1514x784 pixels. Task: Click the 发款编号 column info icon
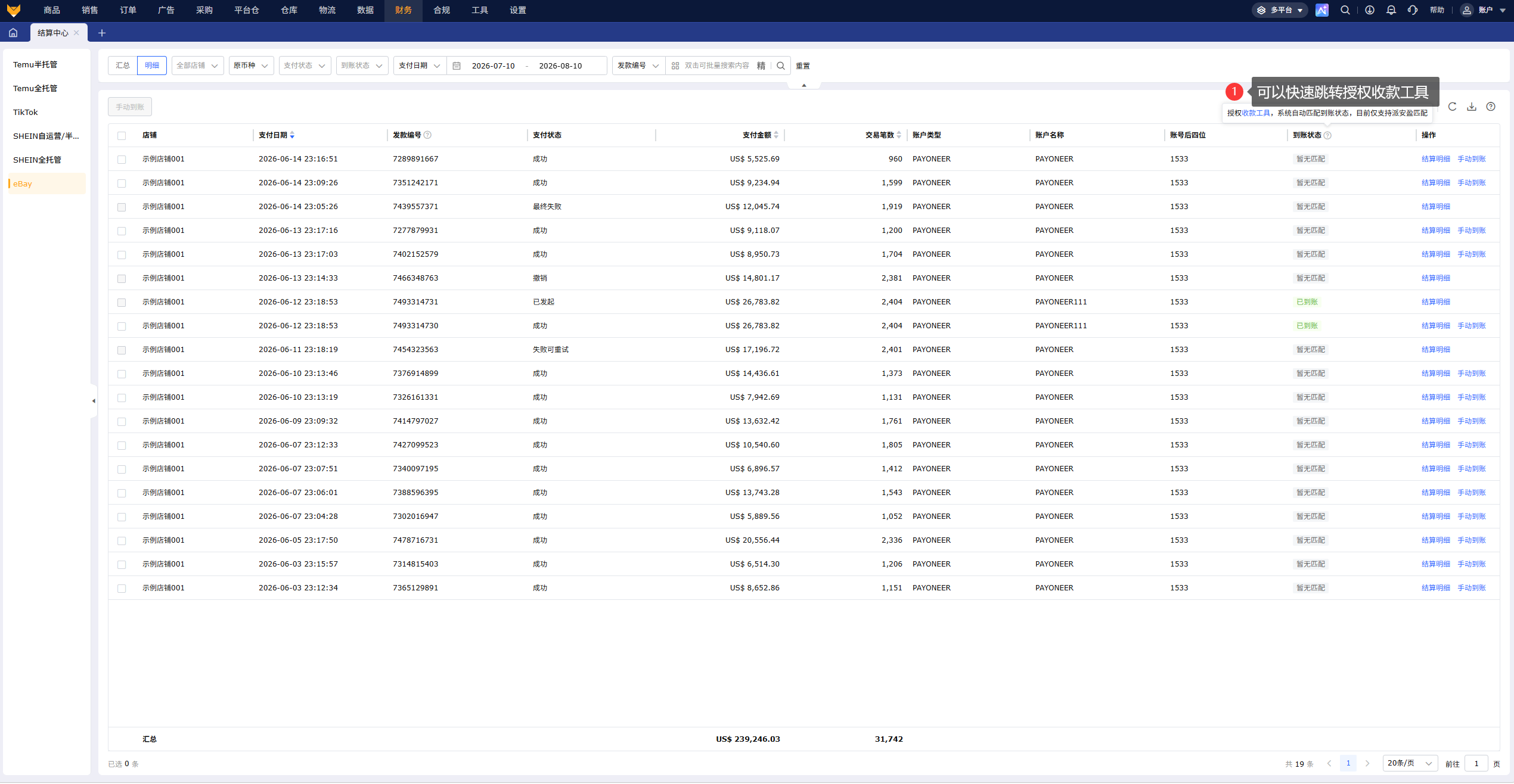pos(427,135)
